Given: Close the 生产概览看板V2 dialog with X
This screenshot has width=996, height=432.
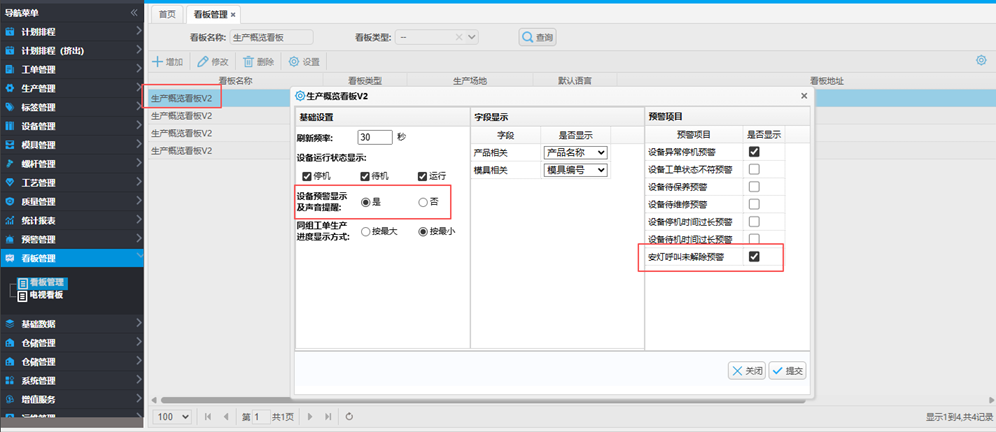Looking at the screenshot, I should (x=804, y=95).
